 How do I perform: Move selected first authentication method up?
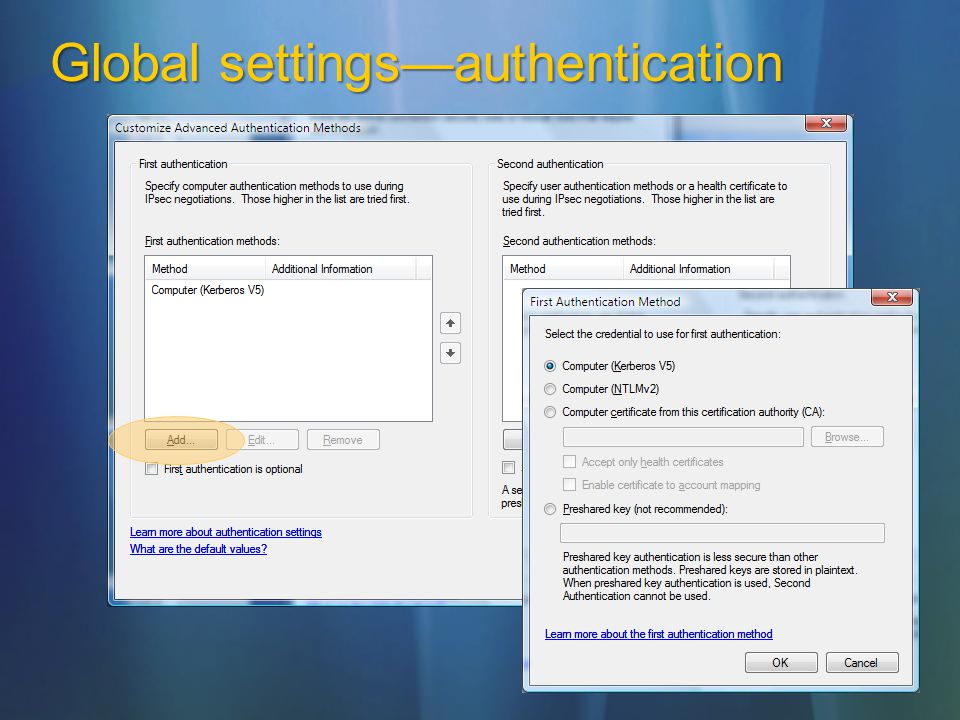pos(450,323)
